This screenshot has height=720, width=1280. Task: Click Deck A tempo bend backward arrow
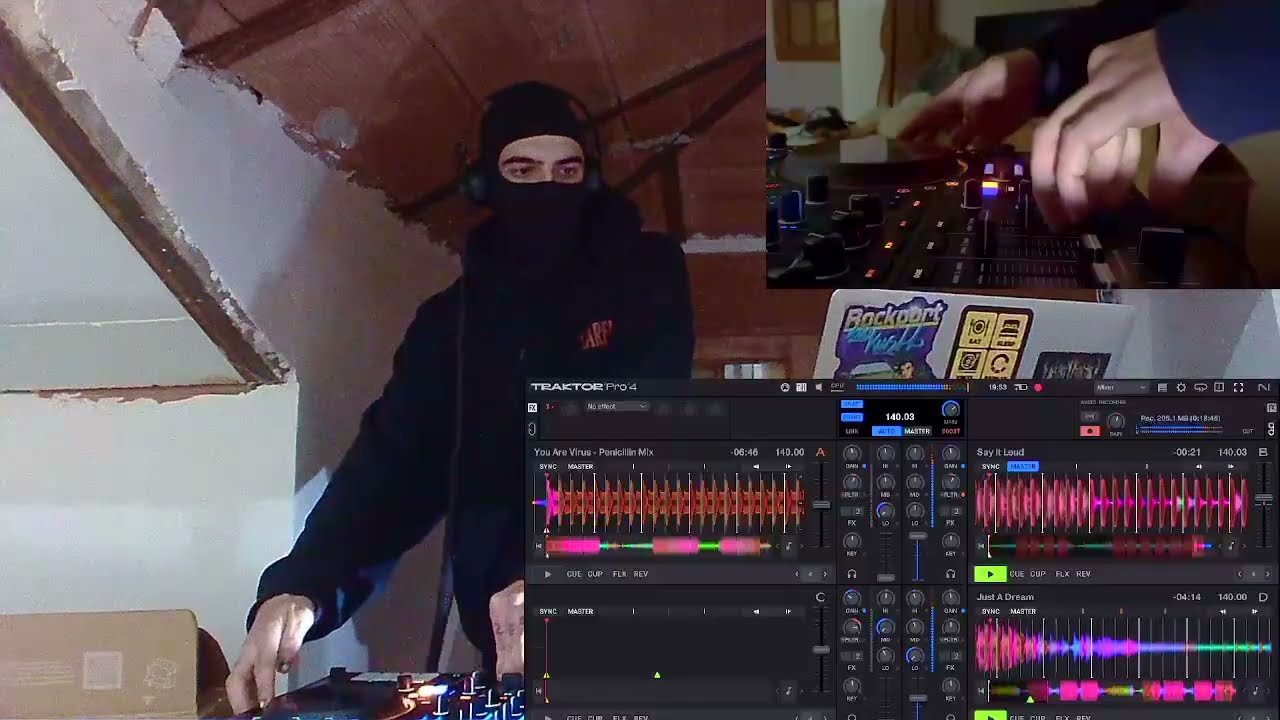coord(757,466)
